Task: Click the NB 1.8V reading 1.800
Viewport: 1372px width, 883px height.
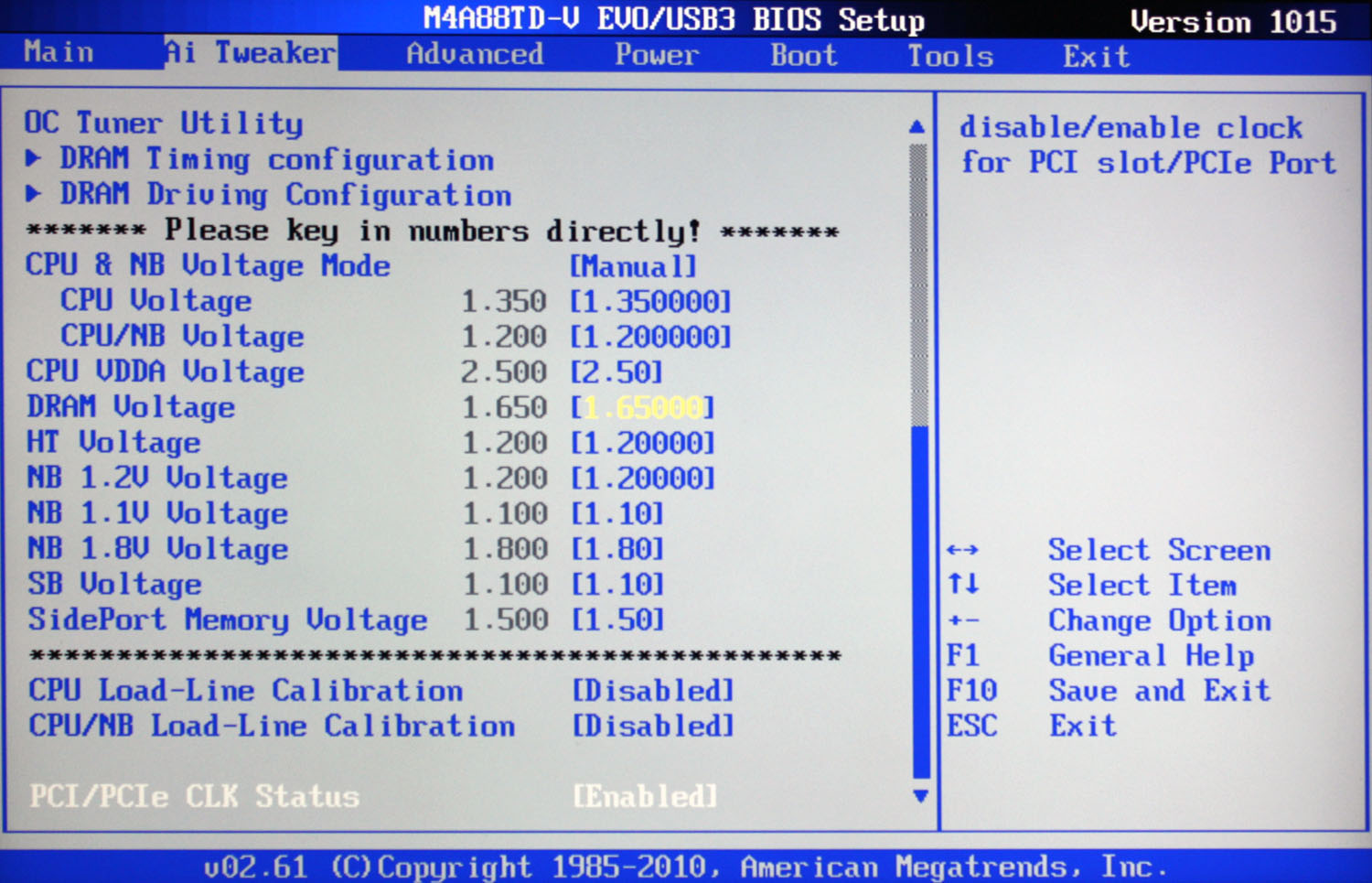Action: tap(505, 549)
